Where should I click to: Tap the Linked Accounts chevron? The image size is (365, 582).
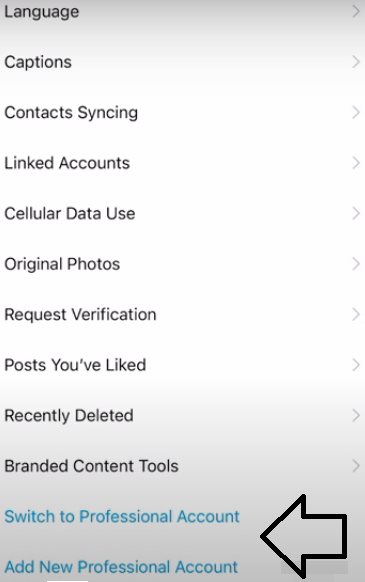point(356,163)
